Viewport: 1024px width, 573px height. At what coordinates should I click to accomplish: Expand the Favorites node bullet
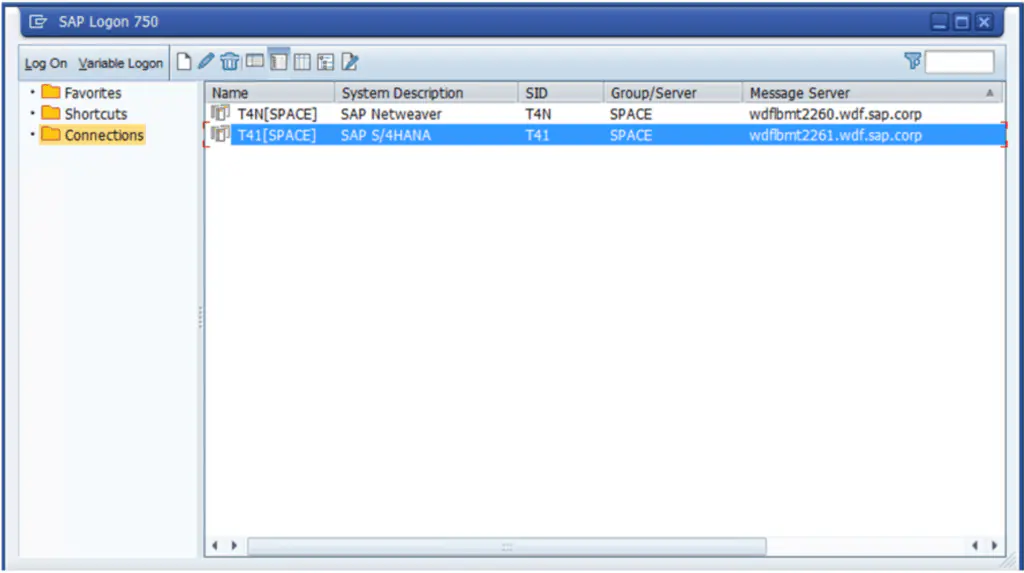[32, 93]
